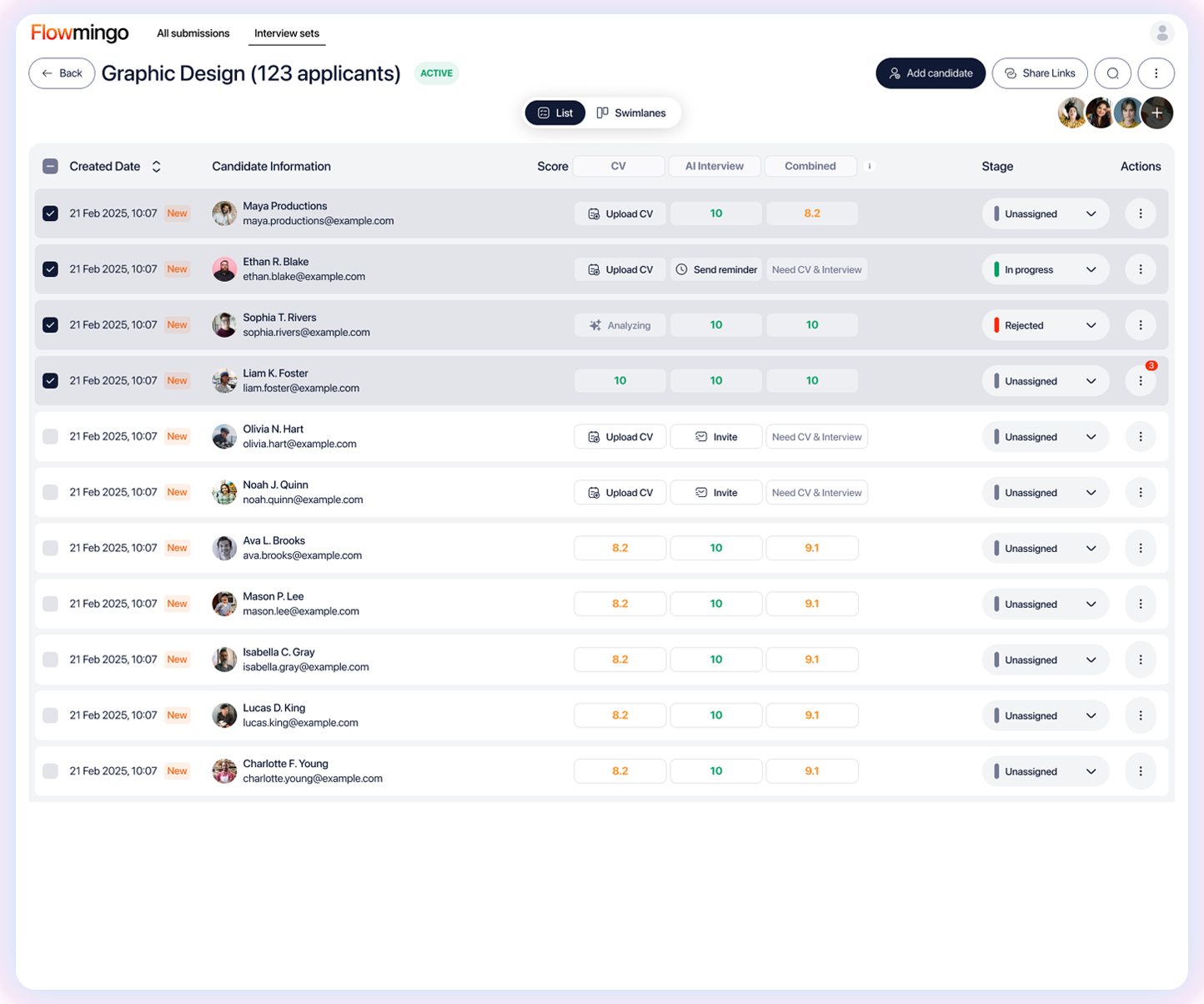Check Charlotte F. Young row checkbox
The height and width of the screenshot is (1004, 1204).
coord(50,771)
